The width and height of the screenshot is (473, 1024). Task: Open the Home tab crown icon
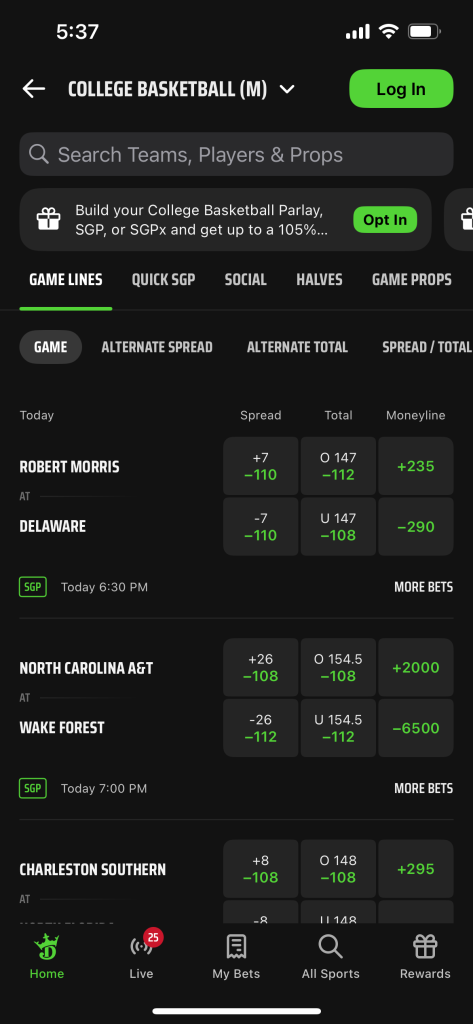click(x=46, y=946)
